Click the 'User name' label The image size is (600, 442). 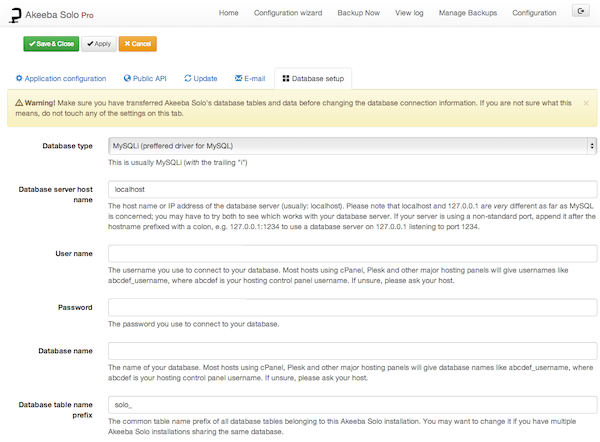[74, 253]
